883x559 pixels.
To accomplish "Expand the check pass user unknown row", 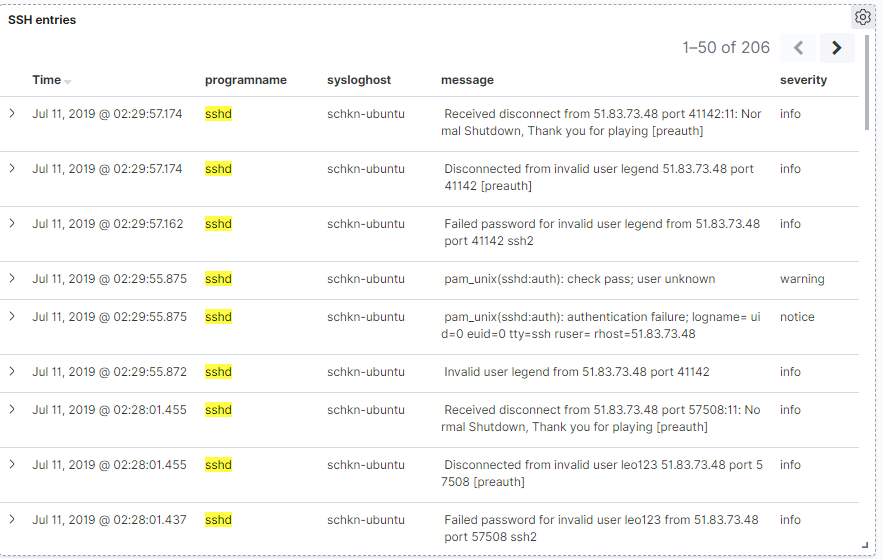I will (x=12, y=279).
